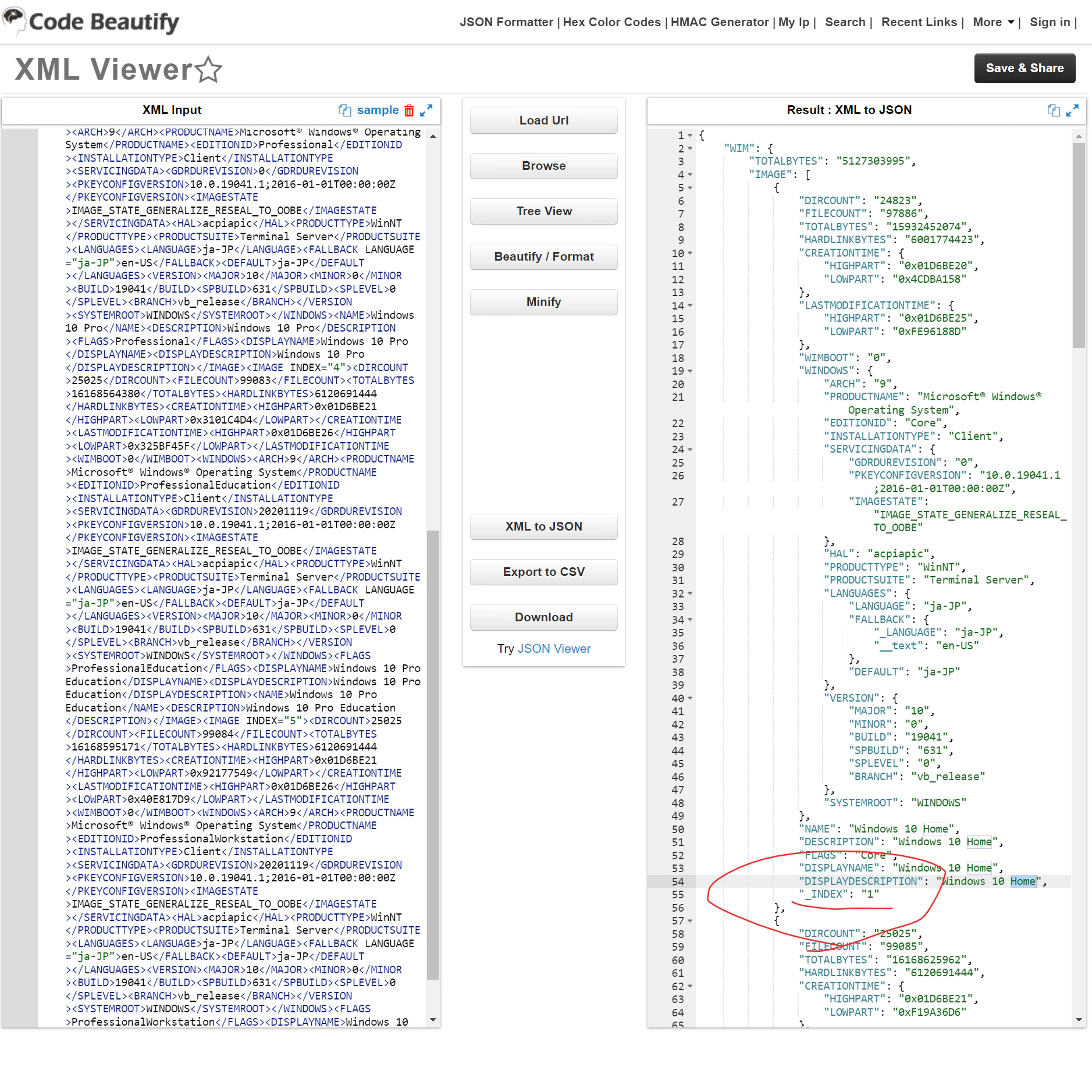Collapse second image fold on line 57

click(x=690, y=921)
